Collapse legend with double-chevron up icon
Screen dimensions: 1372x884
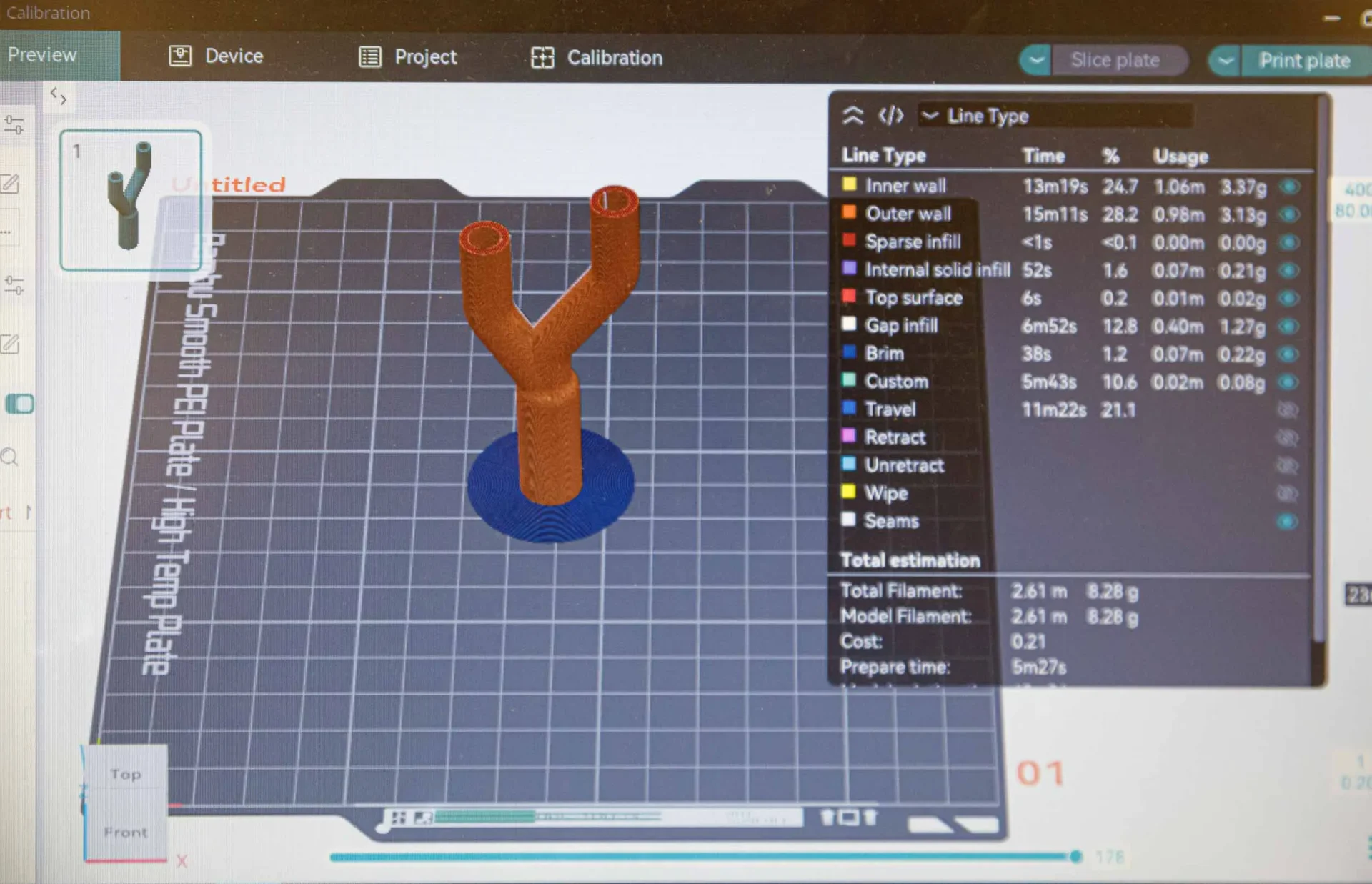coord(852,115)
